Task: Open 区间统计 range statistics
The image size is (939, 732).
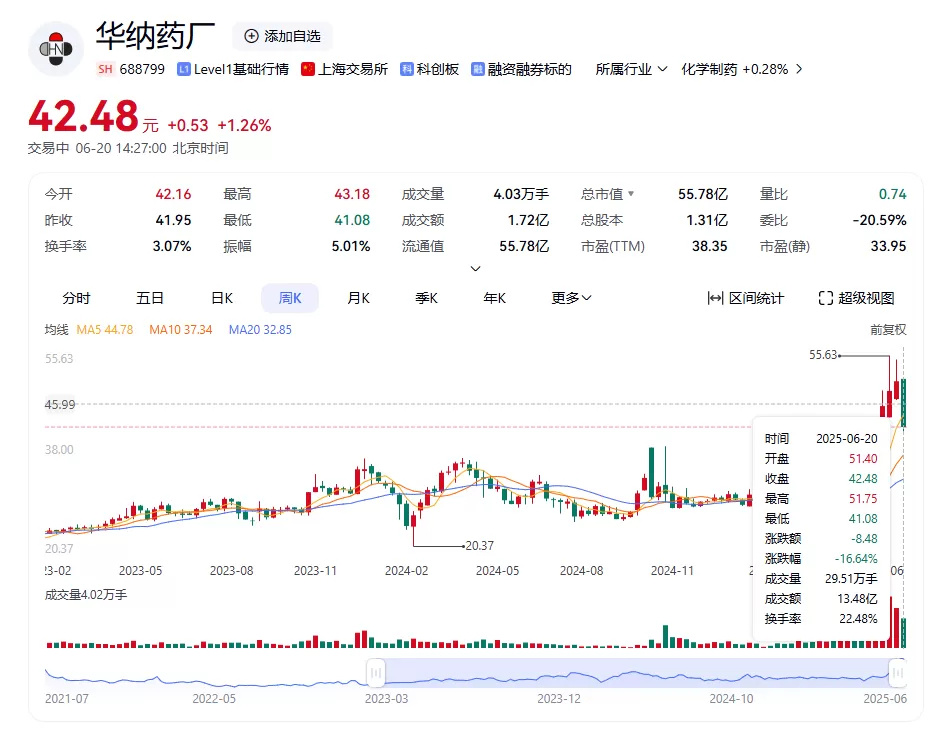Action: tap(746, 298)
